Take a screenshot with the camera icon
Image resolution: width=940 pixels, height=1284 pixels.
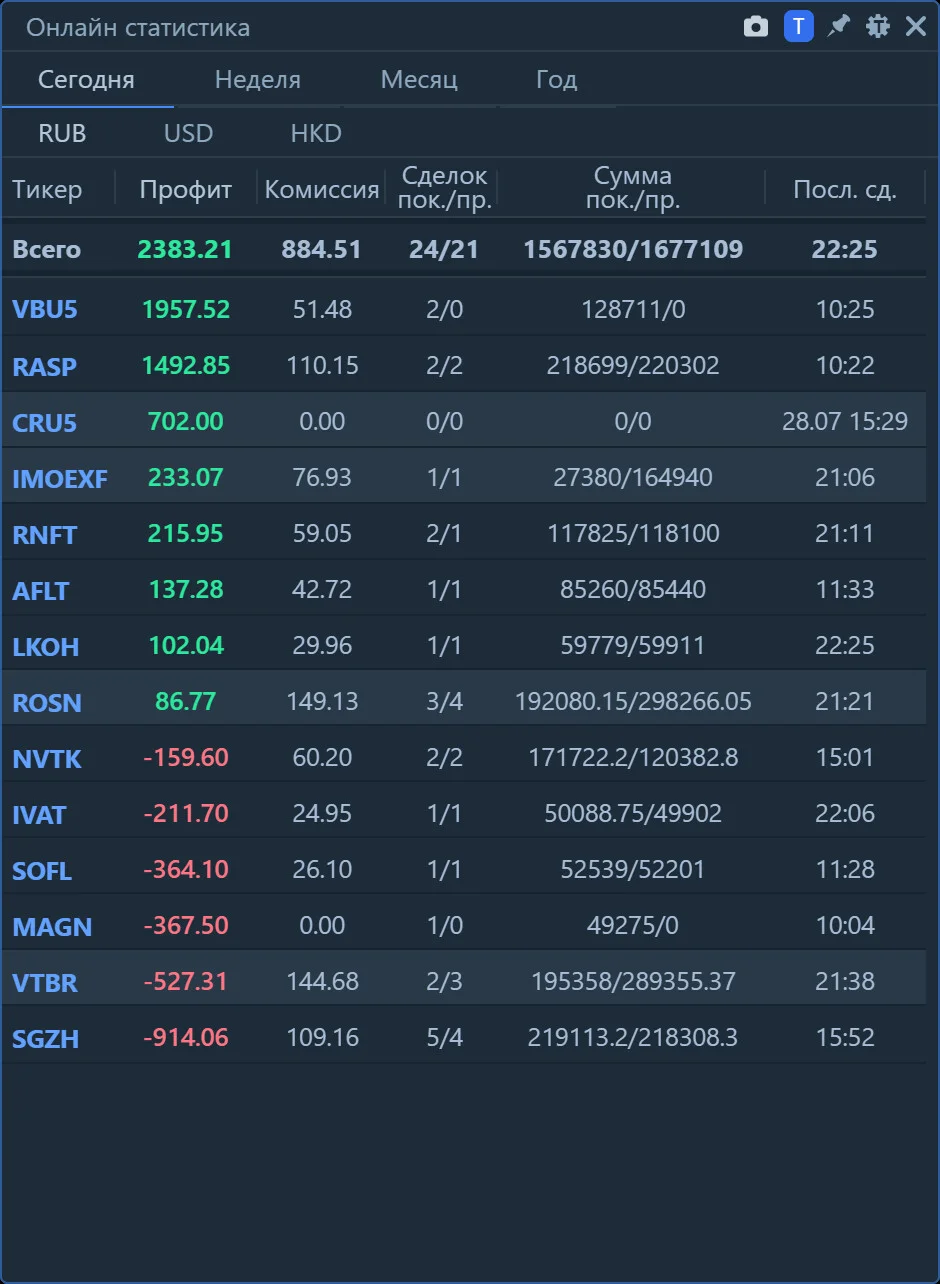[756, 27]
